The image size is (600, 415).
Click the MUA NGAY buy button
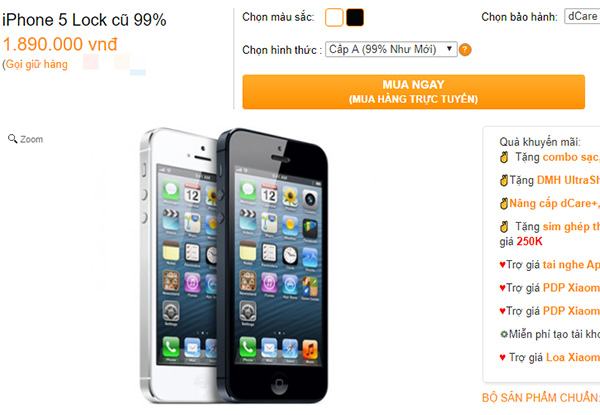pos(413,92)
